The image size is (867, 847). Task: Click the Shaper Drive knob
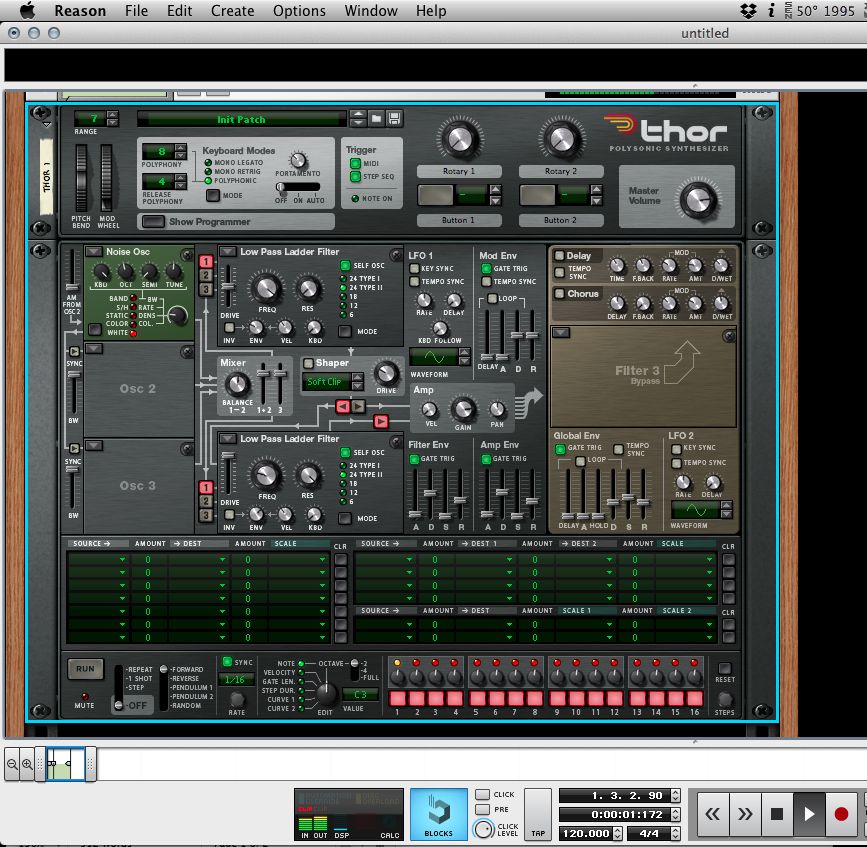point(387,374)
